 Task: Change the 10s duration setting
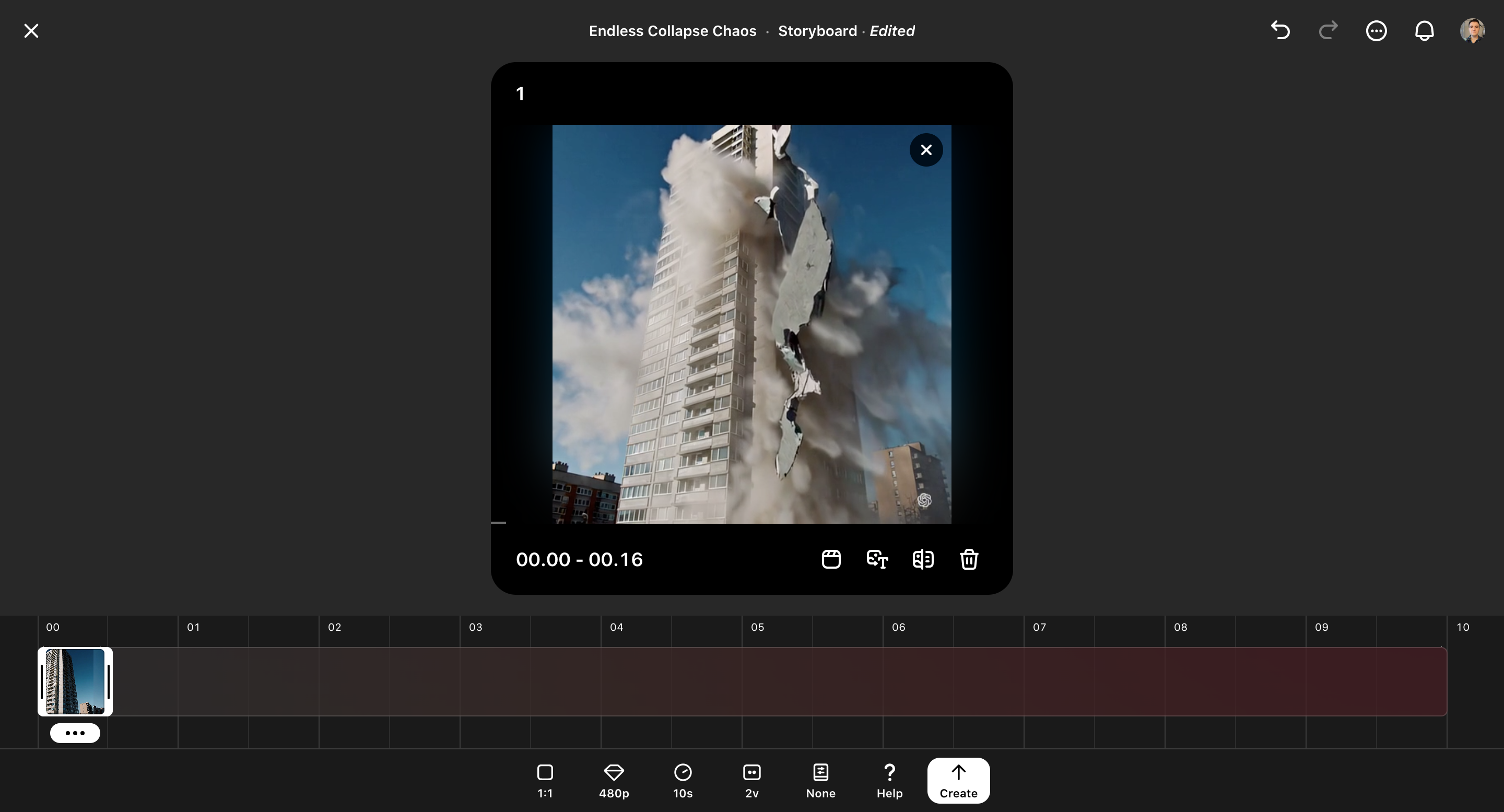click(x=683, y=781)
